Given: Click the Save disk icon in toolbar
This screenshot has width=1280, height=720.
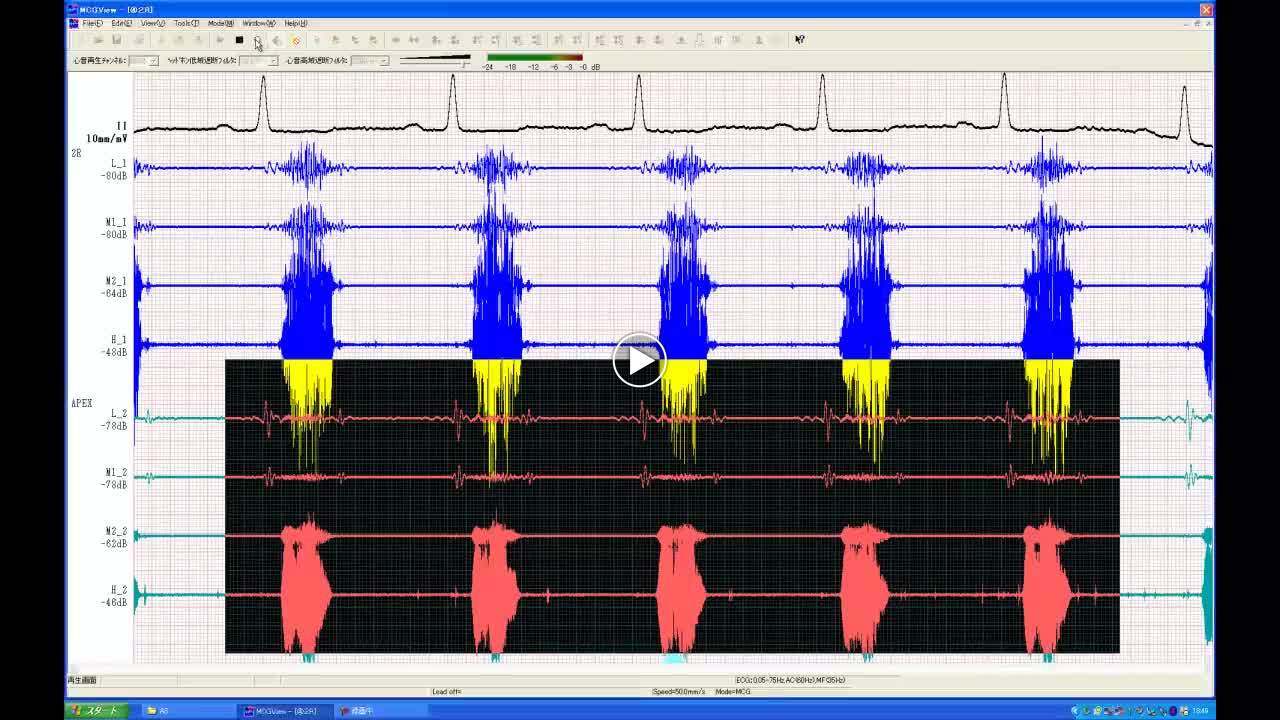Looking at the screenshot, I should click(x=117, y=40).
